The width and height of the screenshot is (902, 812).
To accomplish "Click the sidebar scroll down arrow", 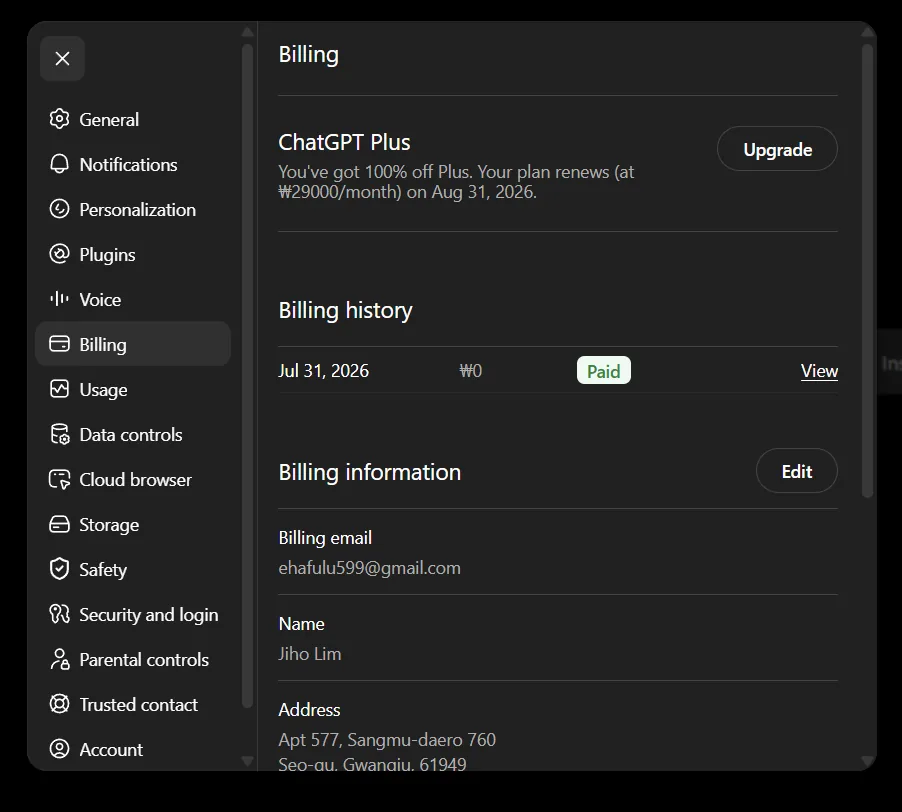I will coord(248,761).
